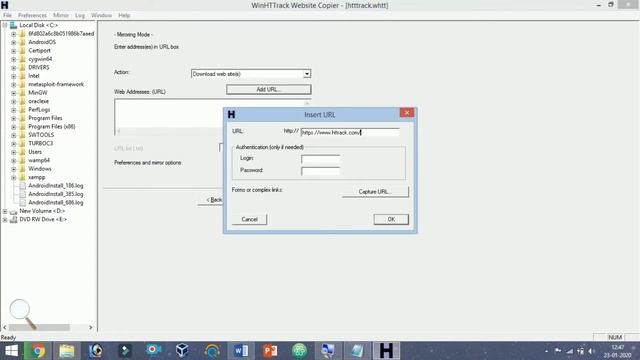640x360 pixels.
Task: Click the clock in the system tray
Action: (617, 351)
